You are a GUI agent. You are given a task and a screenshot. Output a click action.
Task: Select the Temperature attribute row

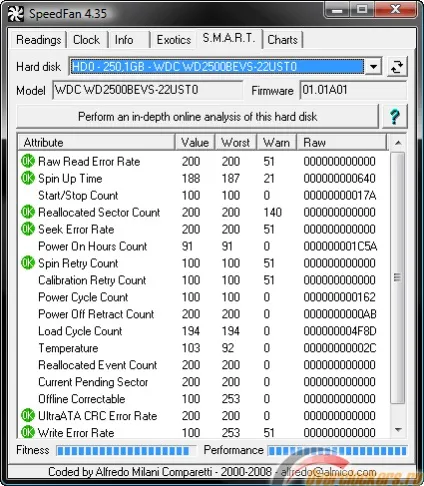203,348
